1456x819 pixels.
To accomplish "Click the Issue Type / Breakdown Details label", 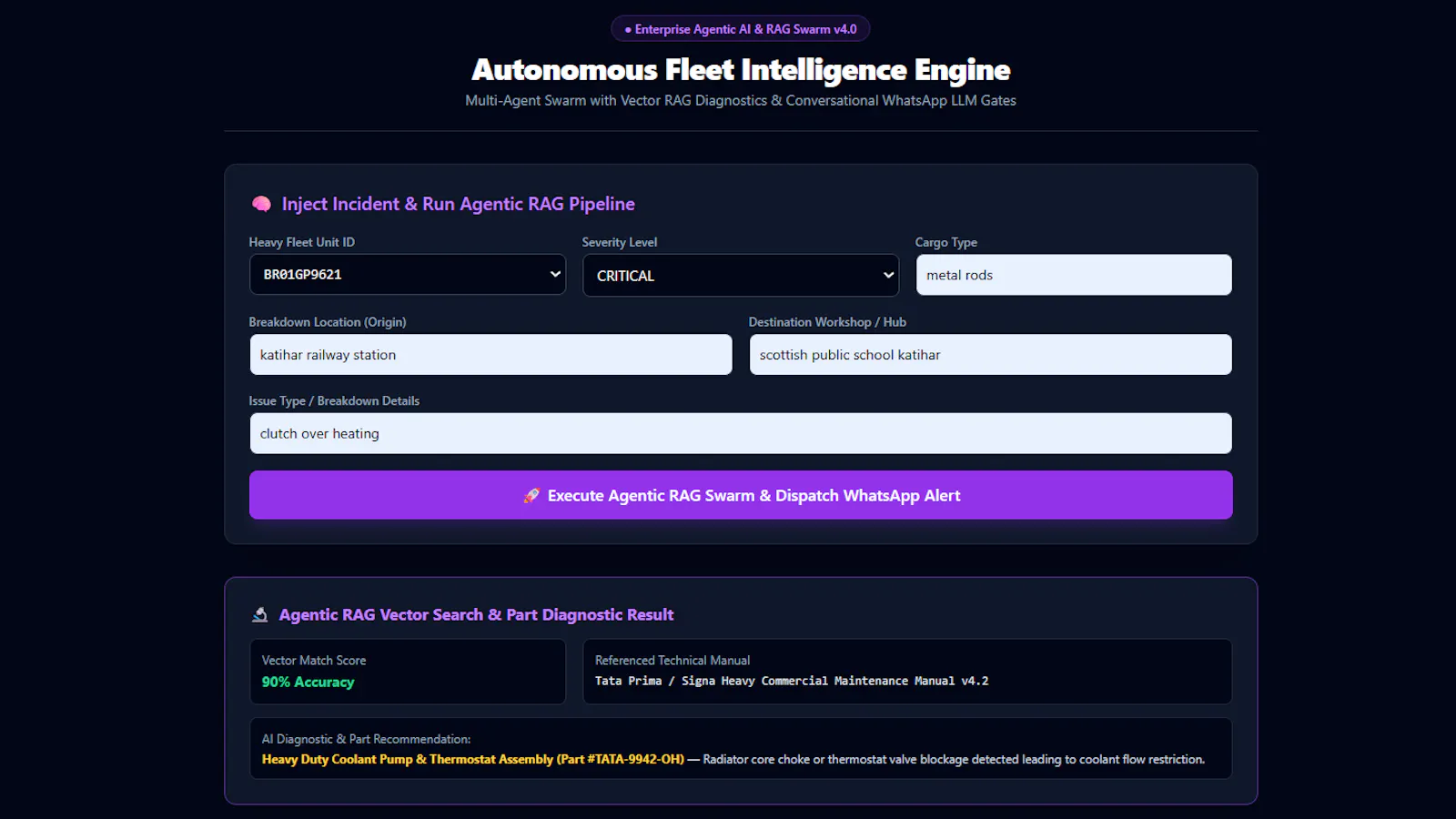I will point(334,401).
